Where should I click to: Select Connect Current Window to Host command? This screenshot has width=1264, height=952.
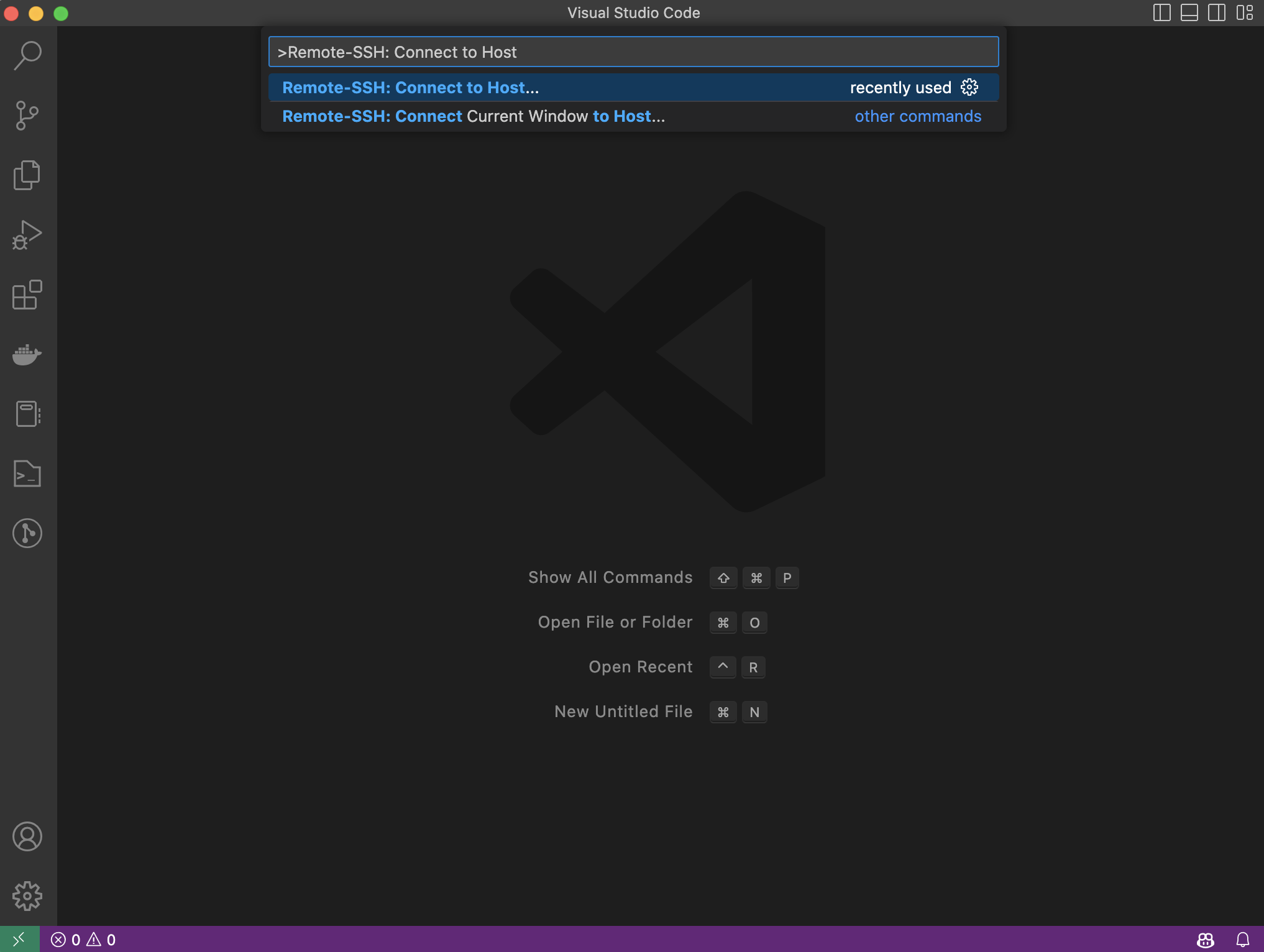633,116
